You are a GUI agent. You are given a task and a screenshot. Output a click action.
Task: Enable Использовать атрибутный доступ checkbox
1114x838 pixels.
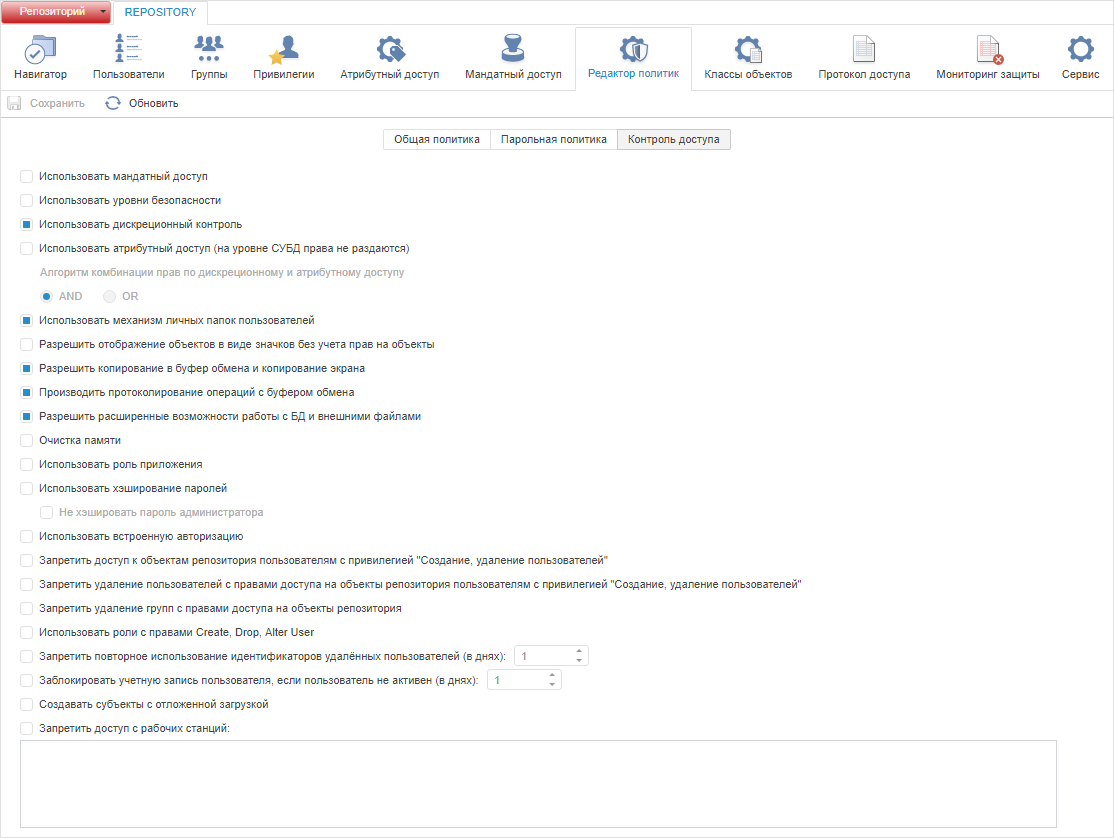coord(26,249)
